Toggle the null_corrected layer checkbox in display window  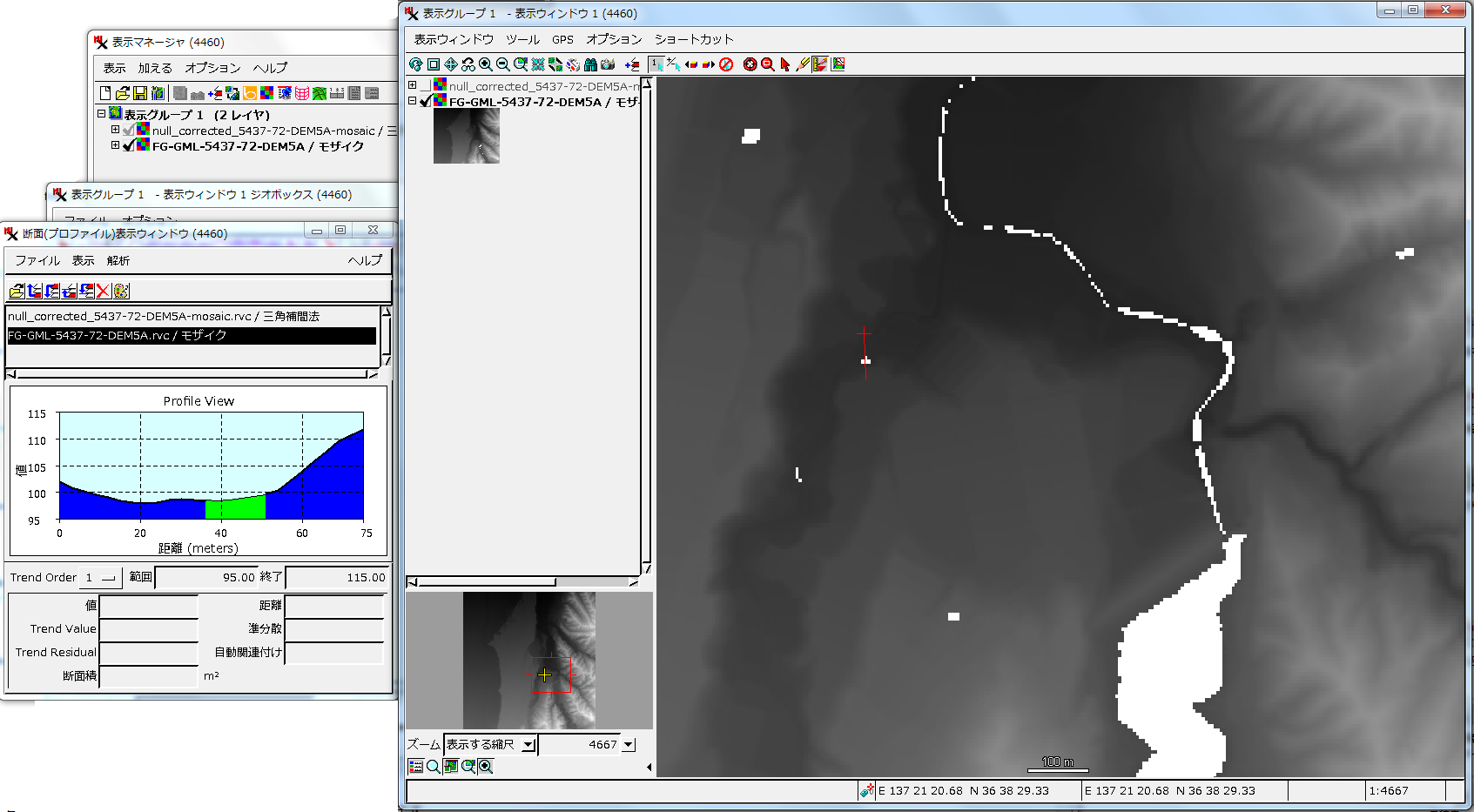pyautogui.click(x=426, y=86)
